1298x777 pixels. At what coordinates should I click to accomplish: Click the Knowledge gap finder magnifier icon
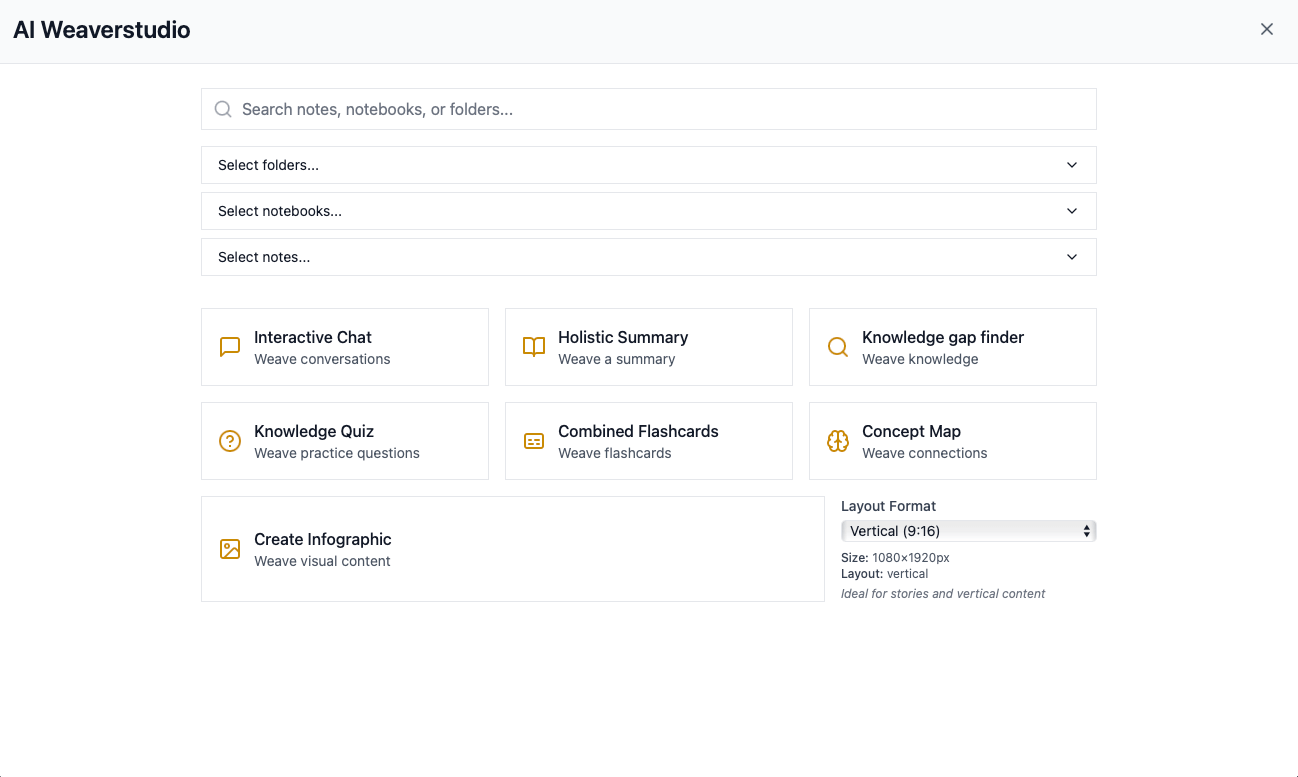[x=838, y=346]
